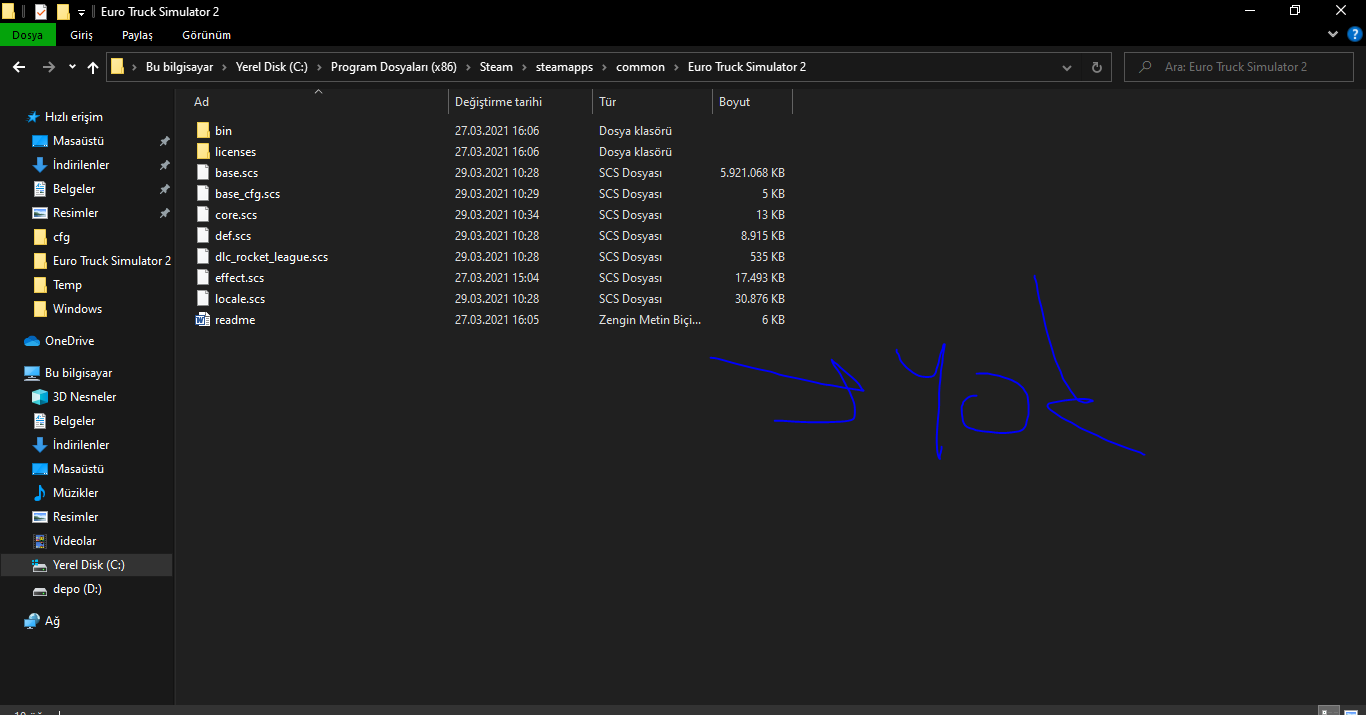Click the 30.876 KB size of locale.scs
Viewport: 1366px width, 715px height.
760,299
